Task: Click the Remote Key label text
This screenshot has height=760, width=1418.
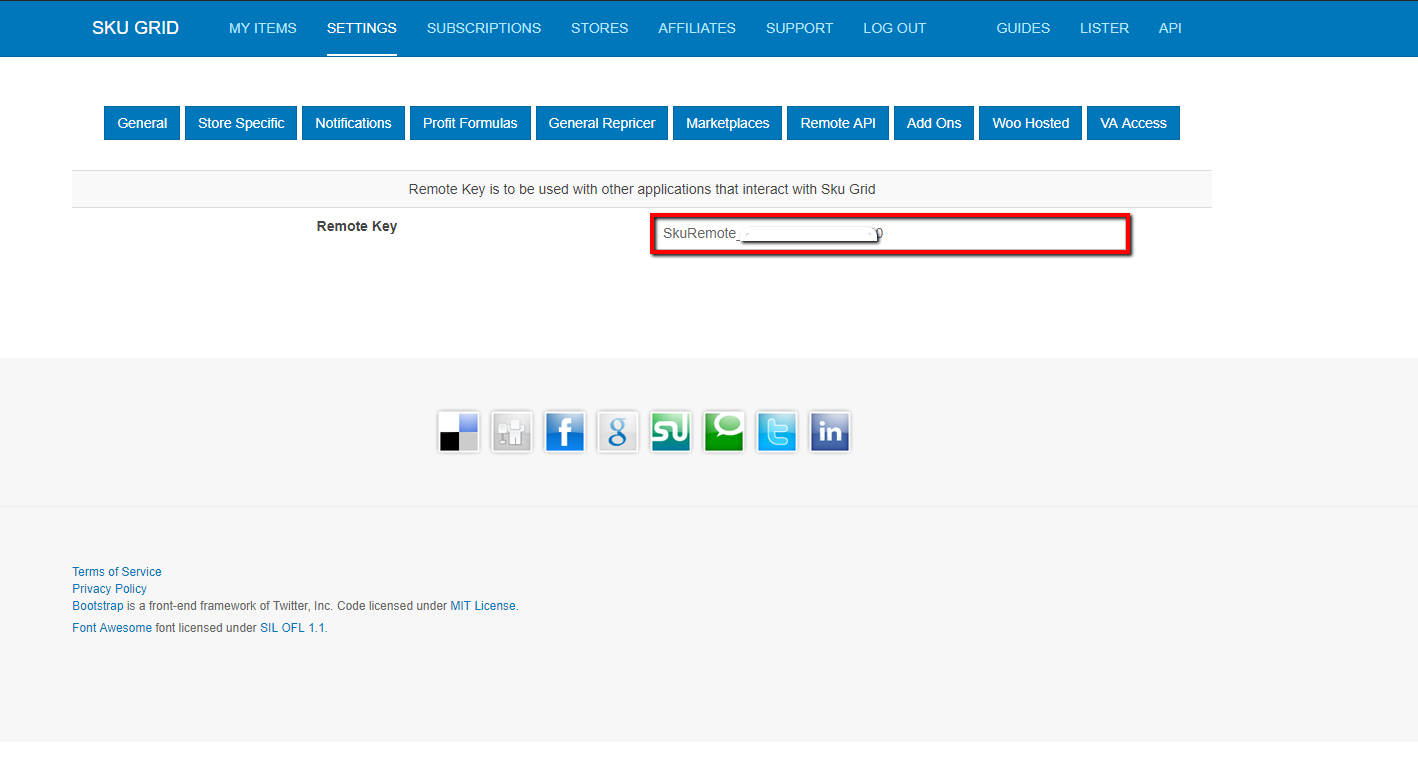Action: (x=357, y=226)
